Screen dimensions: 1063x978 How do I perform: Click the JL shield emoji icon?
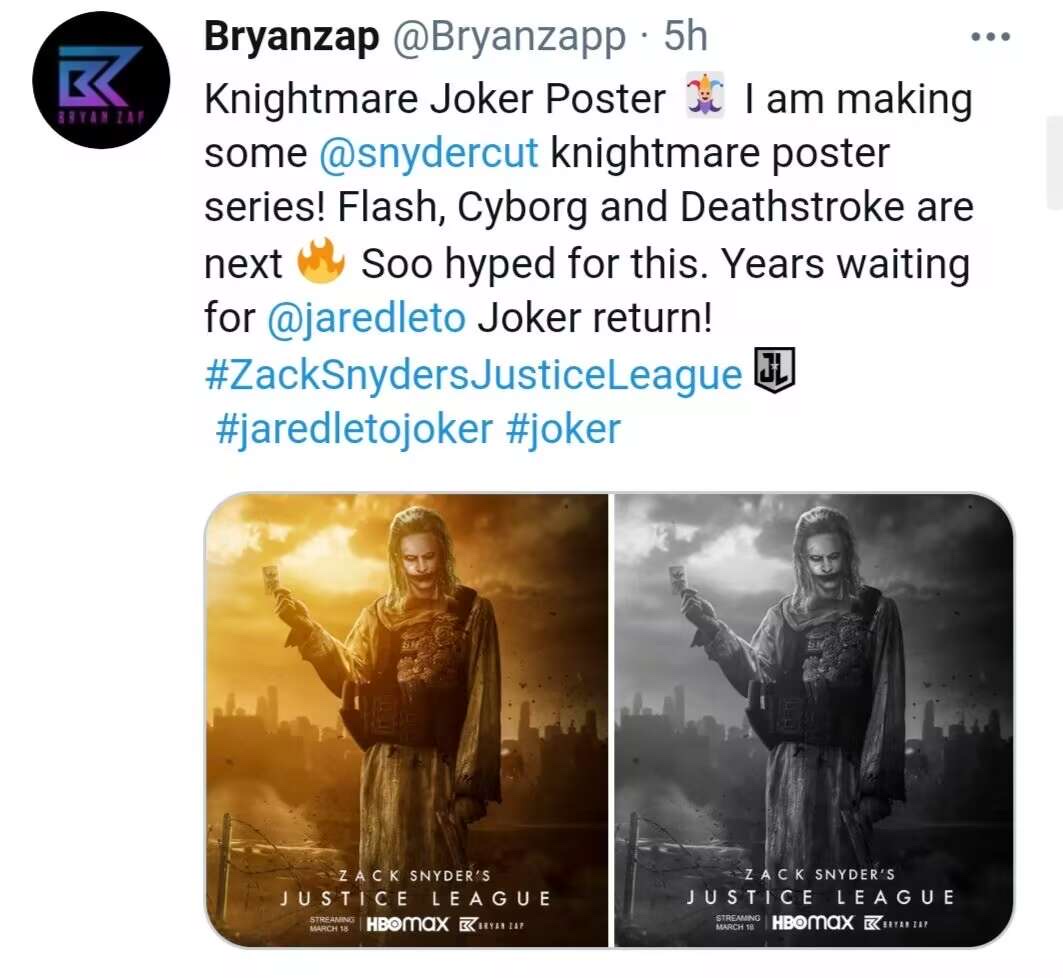pyautogui.click(x=774, y=371)
